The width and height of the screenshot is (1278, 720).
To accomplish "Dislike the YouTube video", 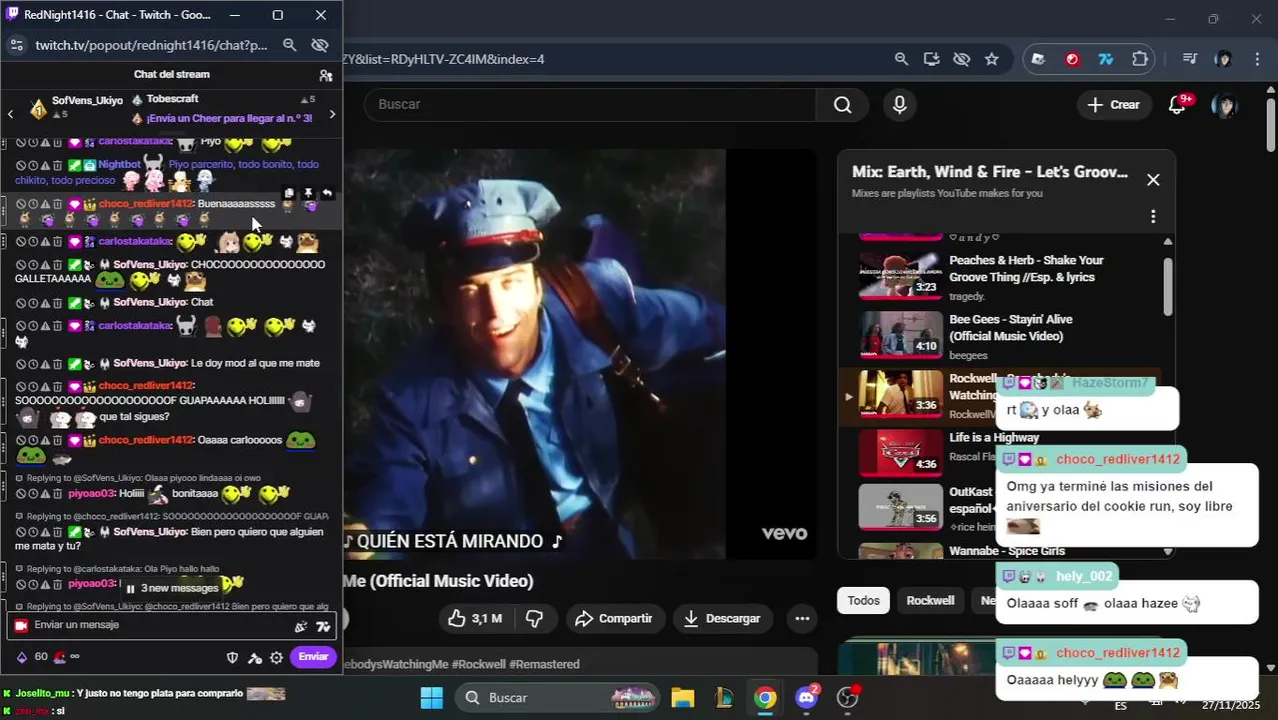I will pyautogui.click(x=535, y=618).
